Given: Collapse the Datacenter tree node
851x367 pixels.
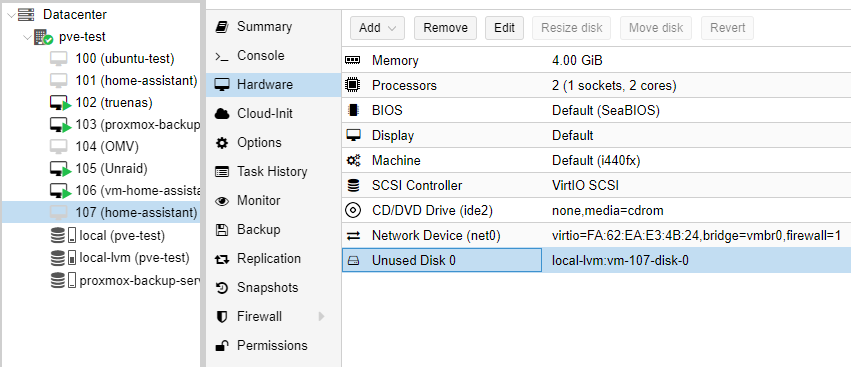Looking at the screenshot, I should pos(11,15).
